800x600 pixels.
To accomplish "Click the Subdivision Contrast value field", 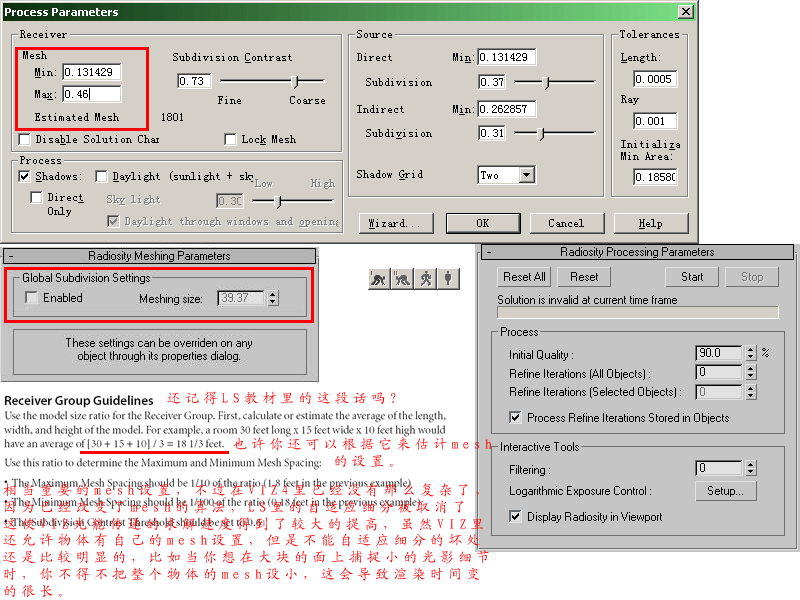I will pos(194,81).
